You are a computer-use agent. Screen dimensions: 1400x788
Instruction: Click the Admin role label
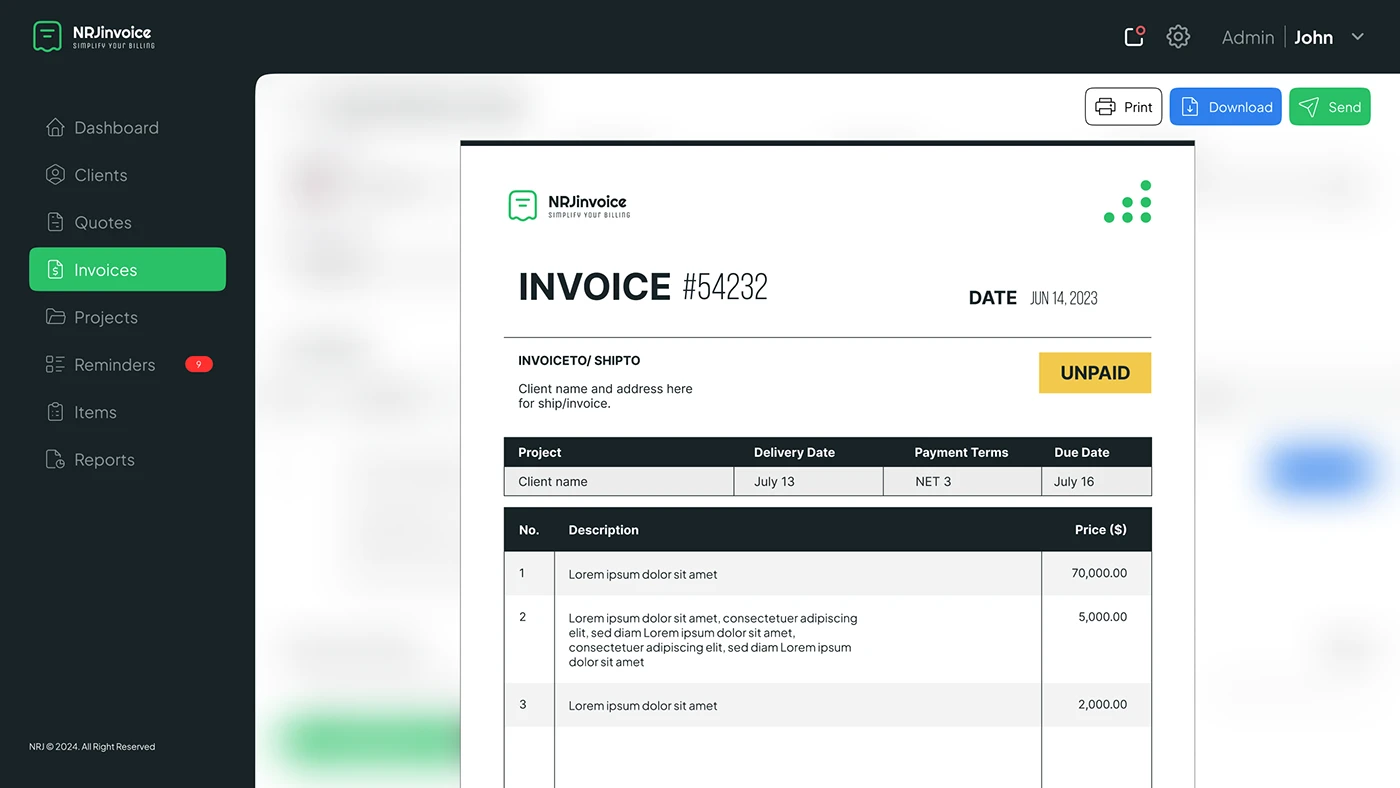pyautogui.click(x=1248, y=37)
